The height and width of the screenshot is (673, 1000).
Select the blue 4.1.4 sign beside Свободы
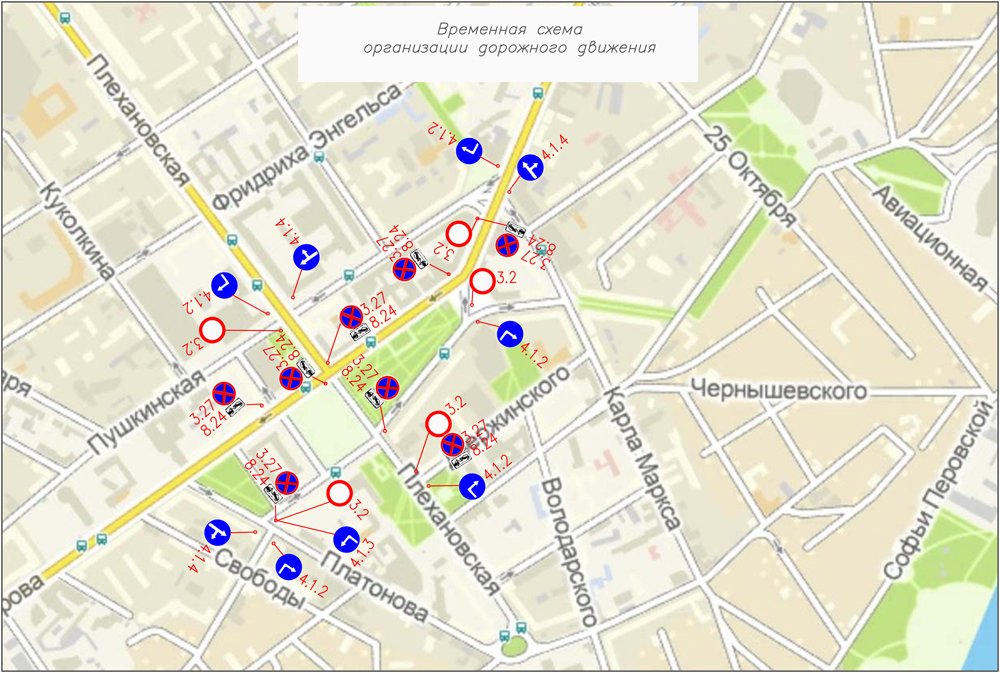click(218, 533)
